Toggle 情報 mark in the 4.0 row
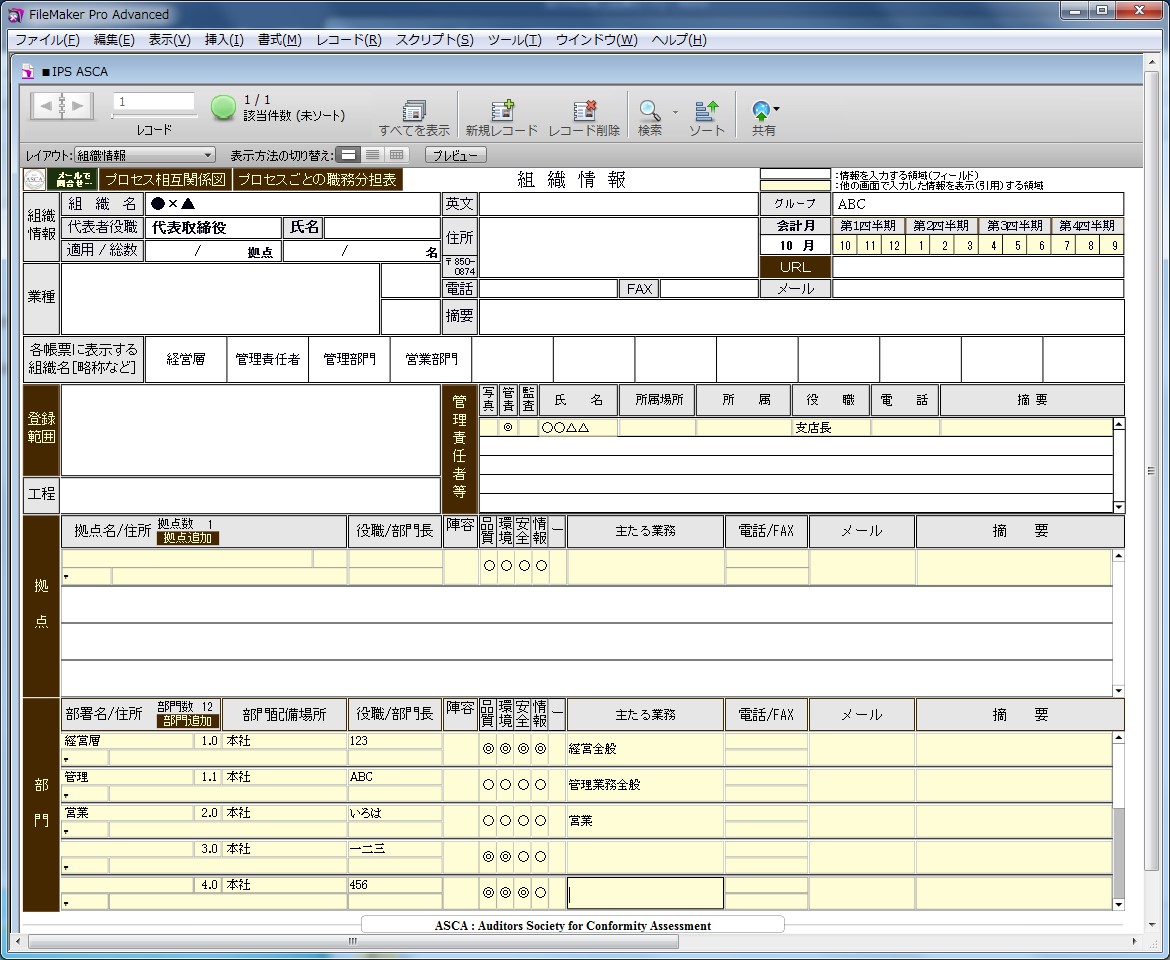1170x960 pixels. [540, 892]
